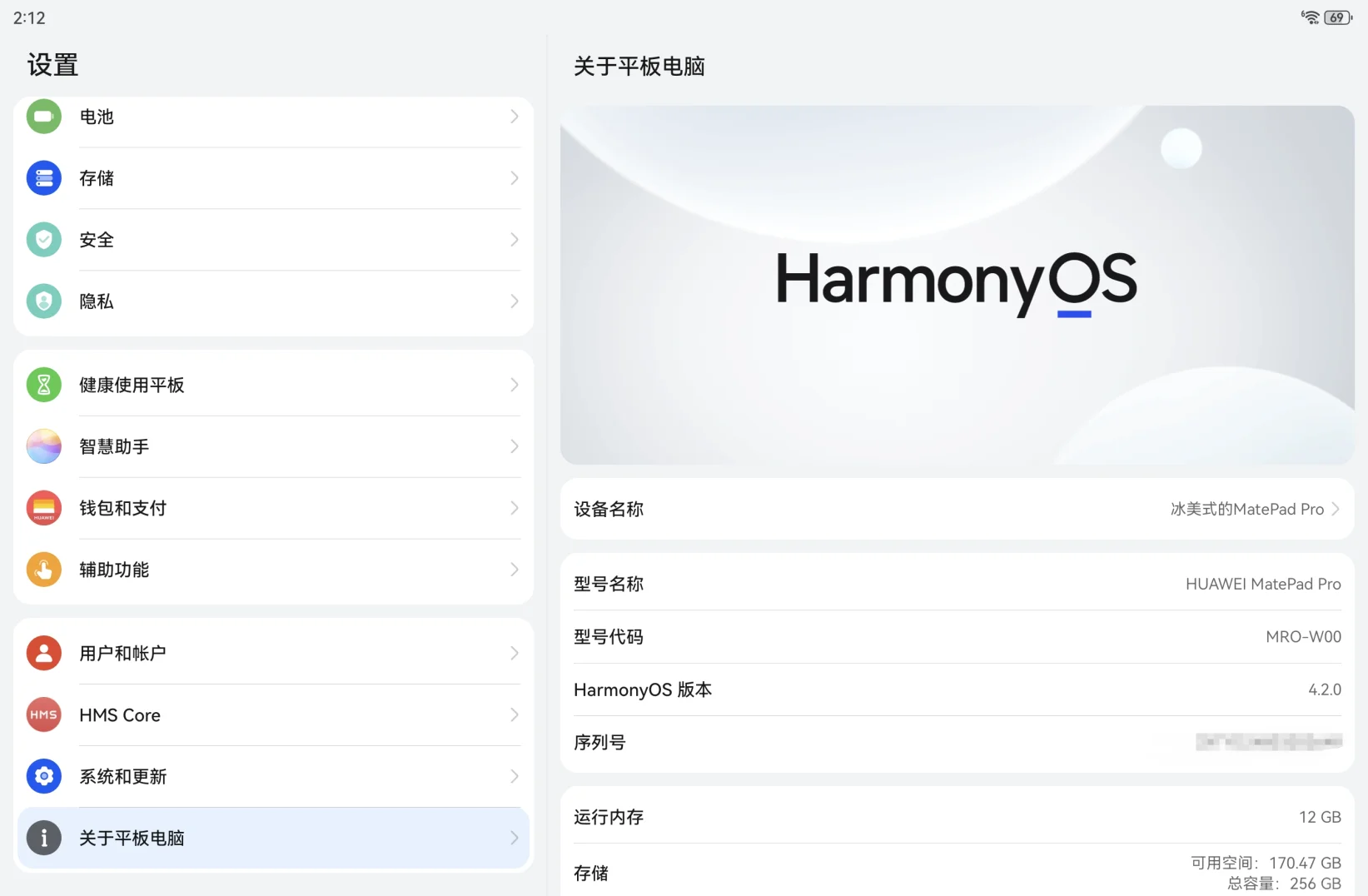The image size is (1368, 896).
Task: Expand the 辅助功能 row chevron
Action: [515, 570]
